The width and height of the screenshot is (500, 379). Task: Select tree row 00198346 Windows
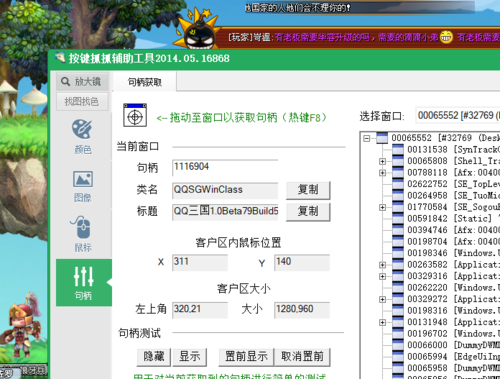tap(453, 253)
